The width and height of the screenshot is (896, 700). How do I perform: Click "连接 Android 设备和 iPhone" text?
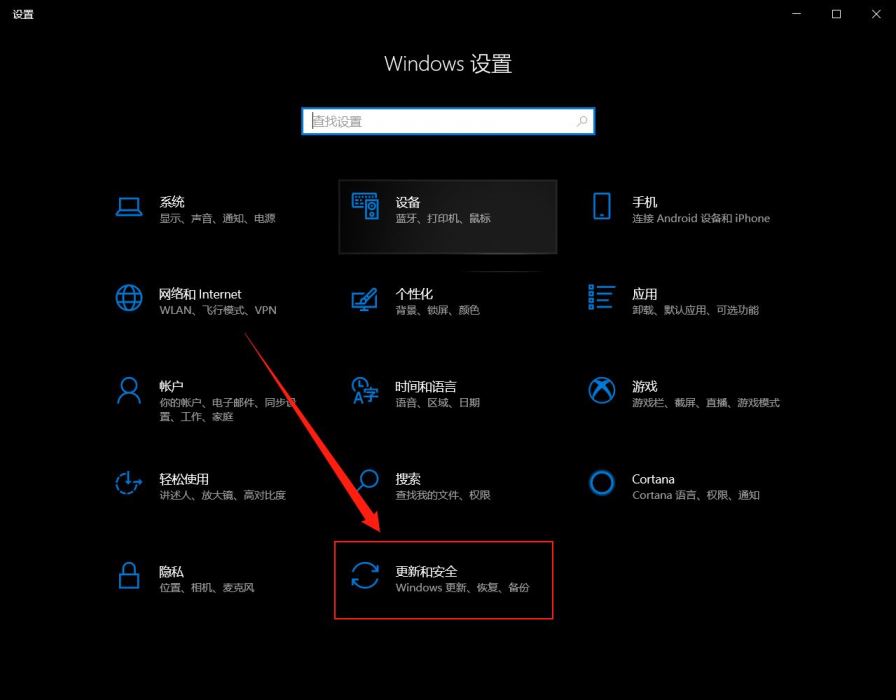point(701,218)
